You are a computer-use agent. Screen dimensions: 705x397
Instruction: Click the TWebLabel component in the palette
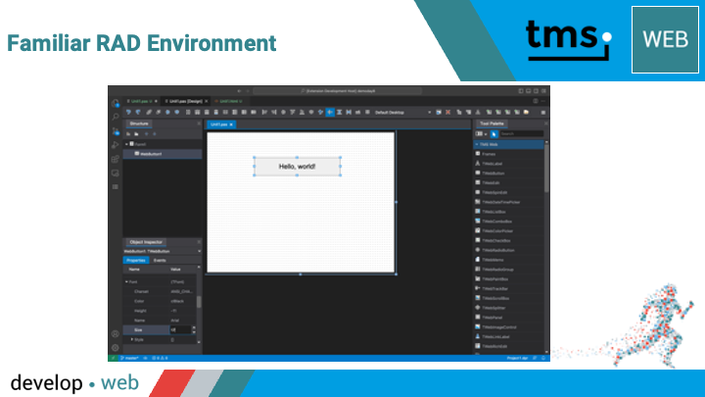point(492,164)
